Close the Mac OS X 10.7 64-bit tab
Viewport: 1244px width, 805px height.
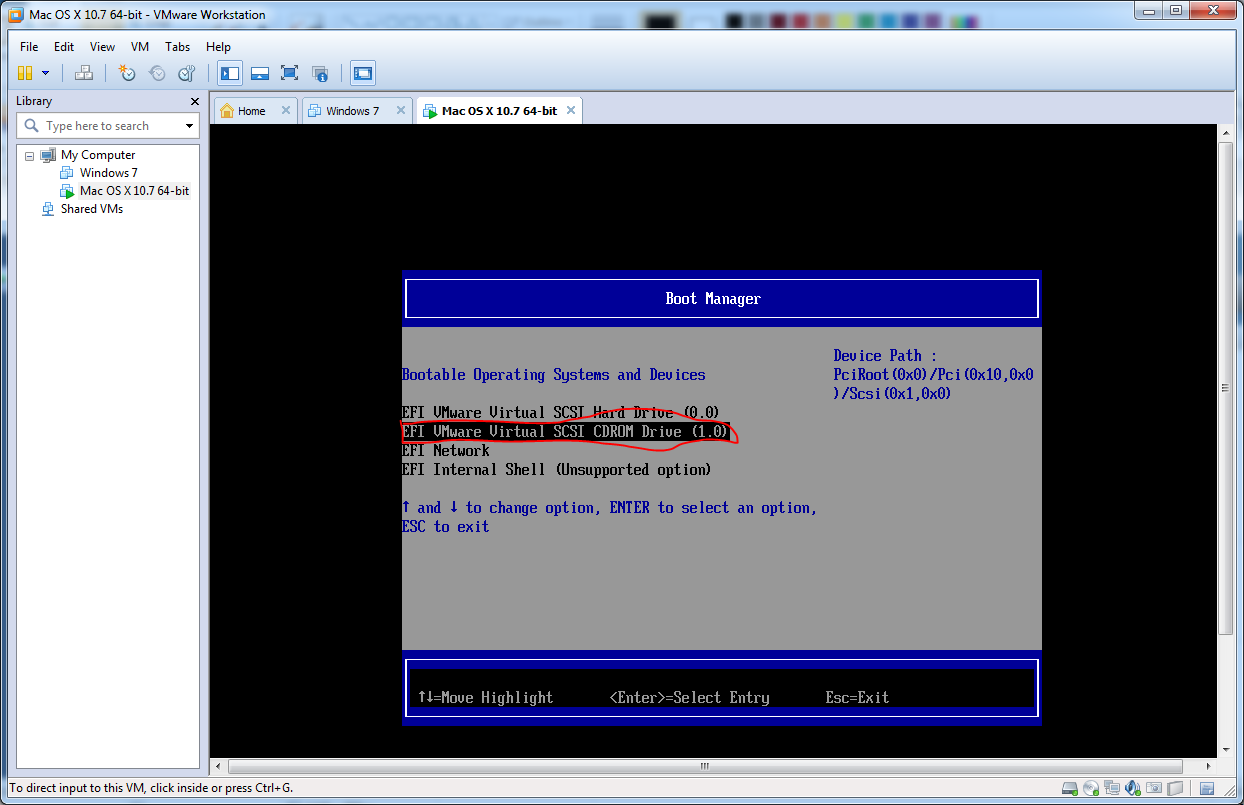572,110
